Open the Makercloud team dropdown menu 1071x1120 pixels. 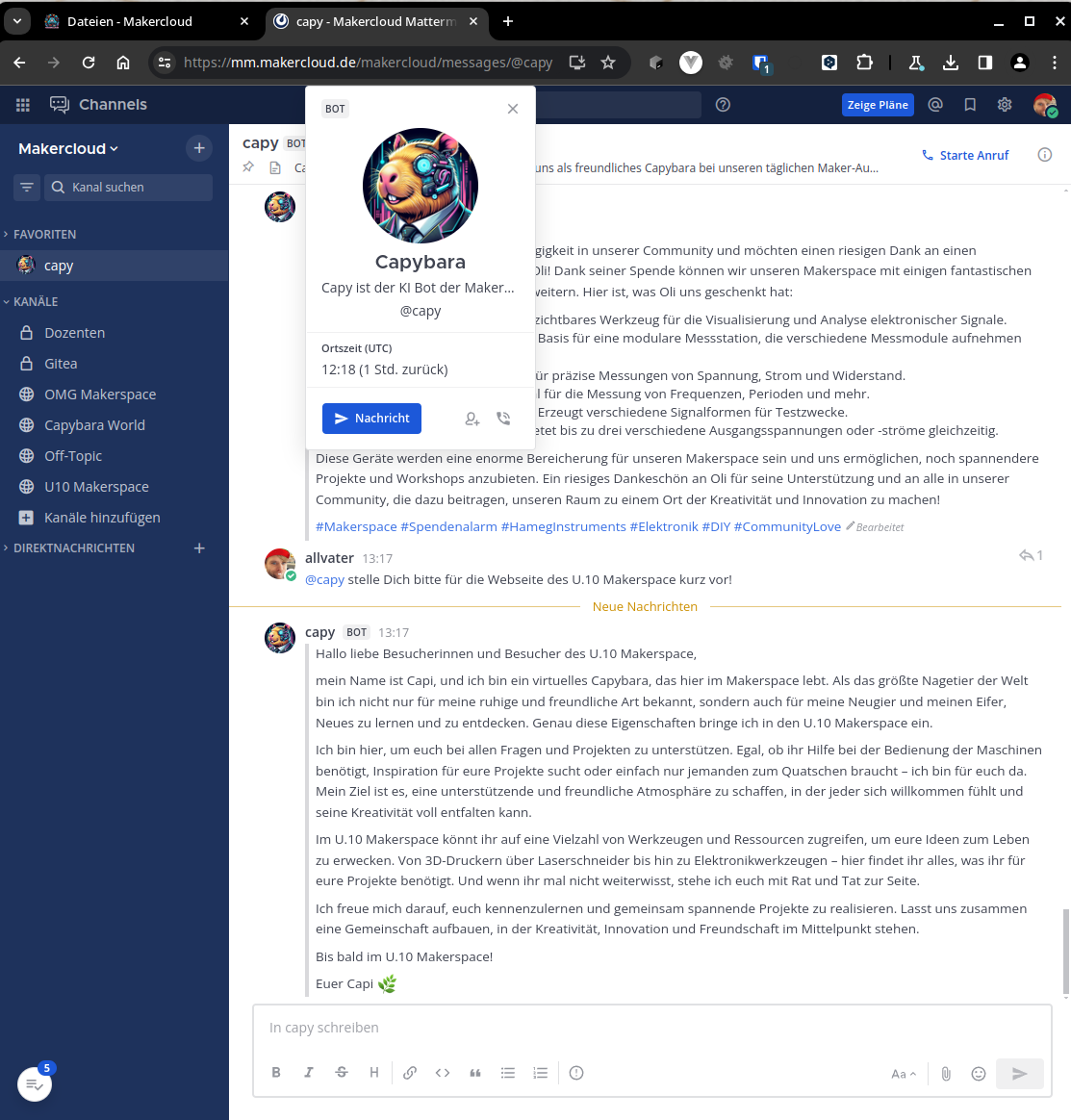(x=68, y=148)
